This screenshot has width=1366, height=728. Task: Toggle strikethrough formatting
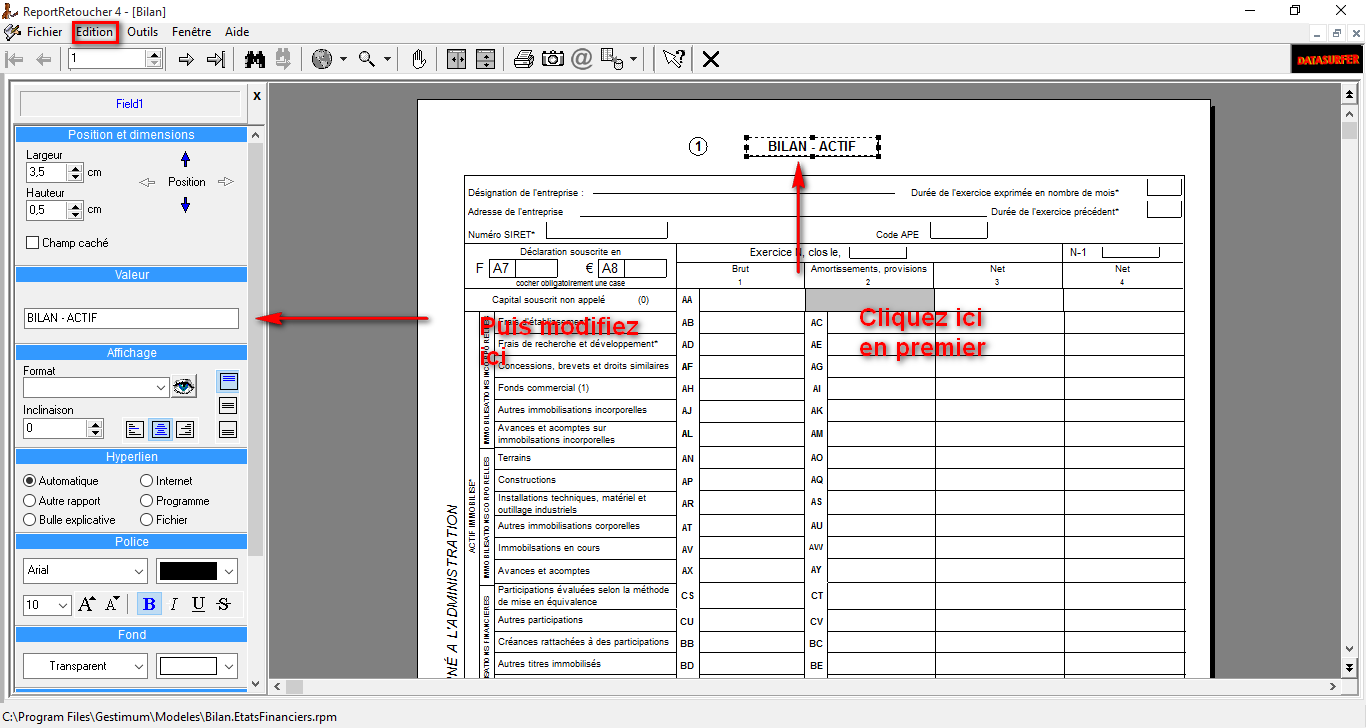[223, 604]
